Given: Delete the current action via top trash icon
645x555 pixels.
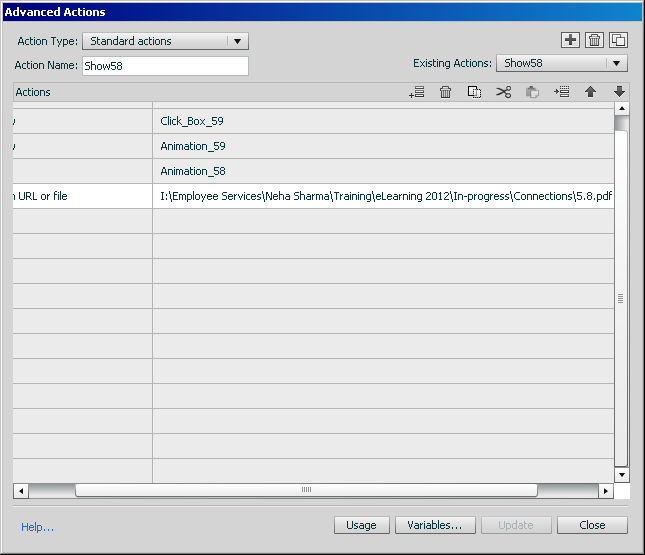Looking at the screenshot, I should [x=594, y=40].
